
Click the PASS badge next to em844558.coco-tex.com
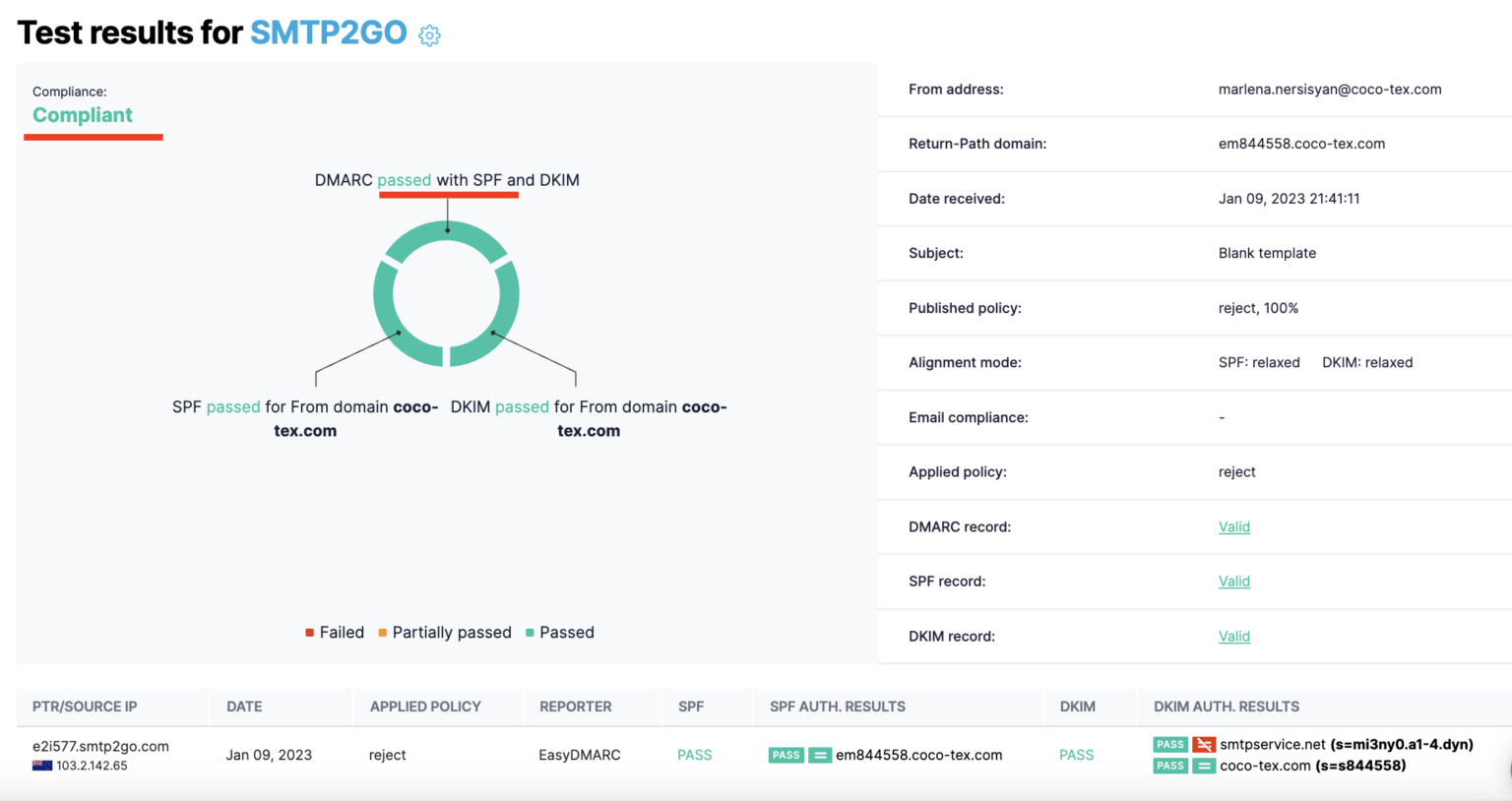pyautogui.click(x=786, y=755)
